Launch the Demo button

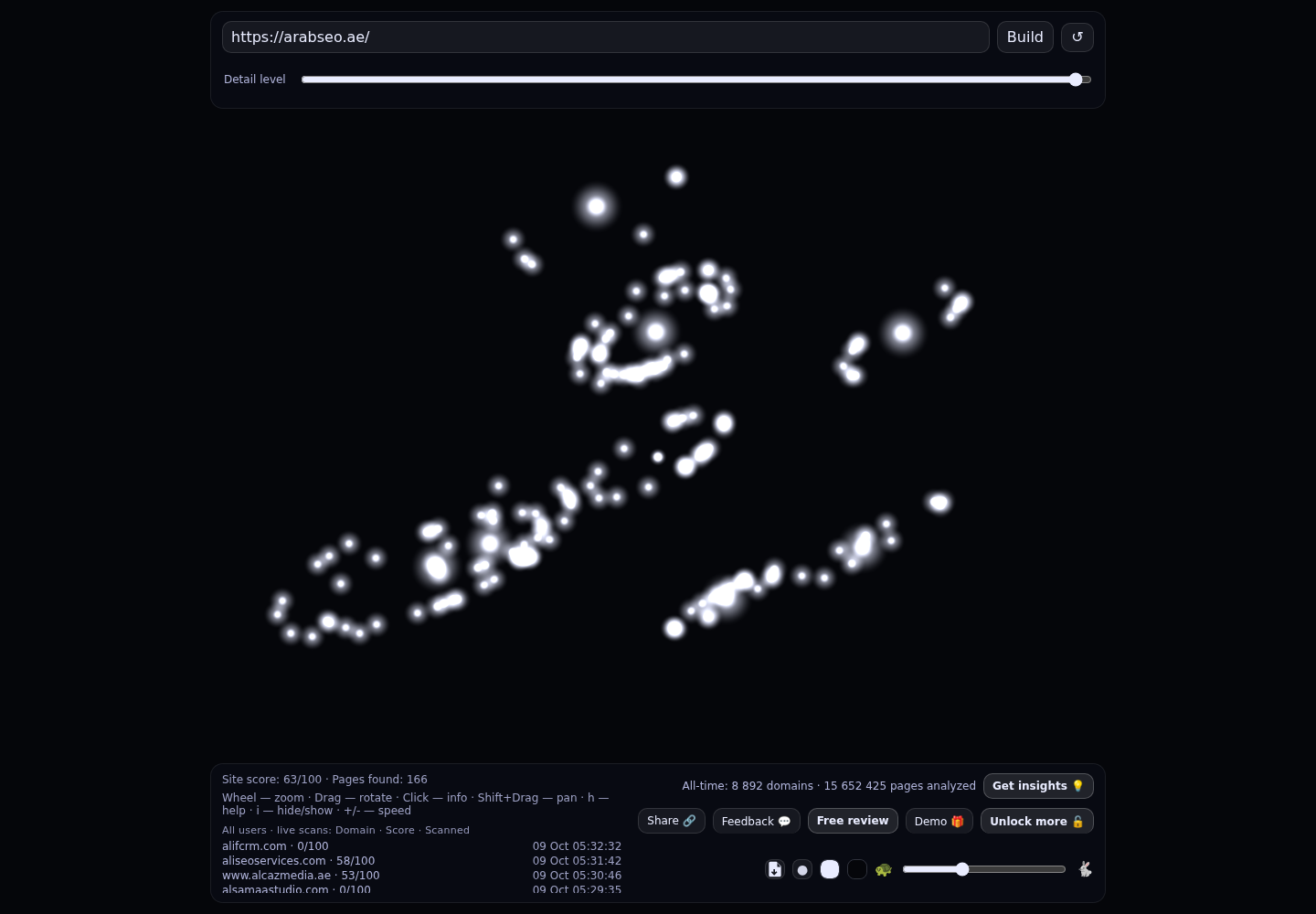(939, 821)
